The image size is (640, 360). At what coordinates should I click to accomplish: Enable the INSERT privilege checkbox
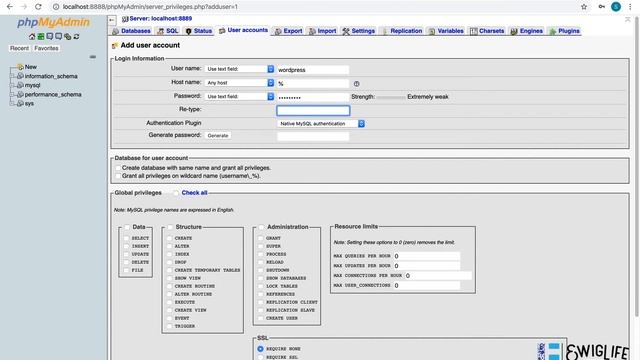click(x=126, y=246)
